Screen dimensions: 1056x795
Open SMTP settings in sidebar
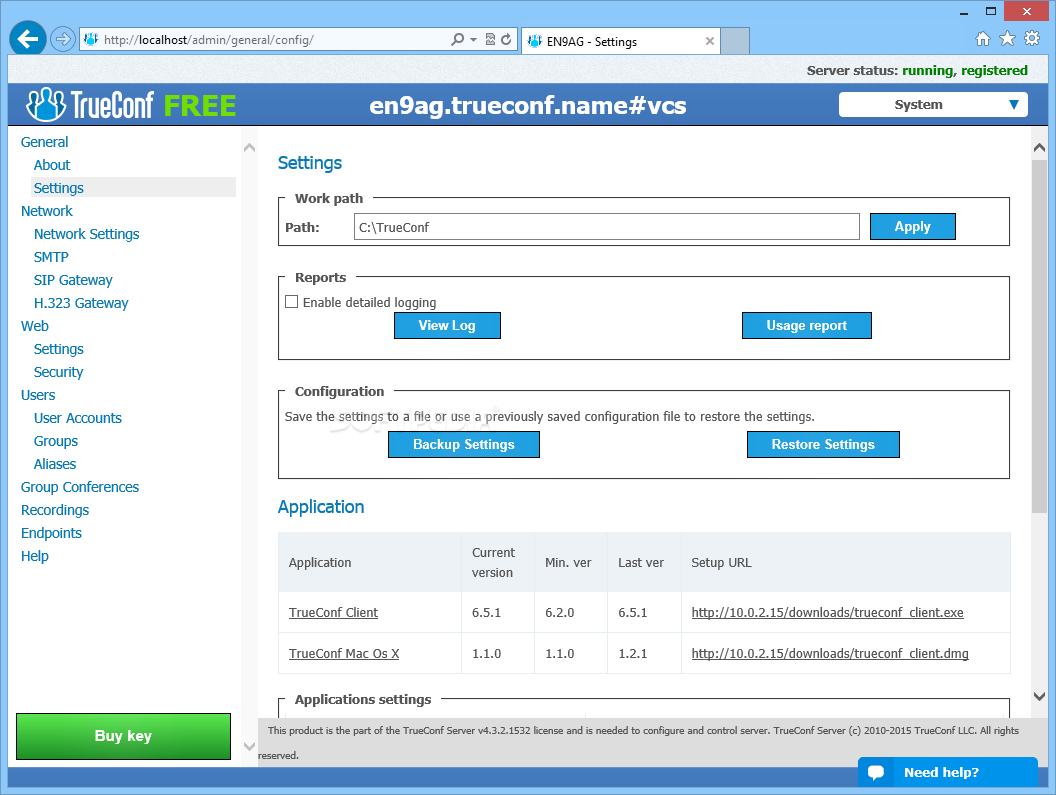click(x=51, y=257)
